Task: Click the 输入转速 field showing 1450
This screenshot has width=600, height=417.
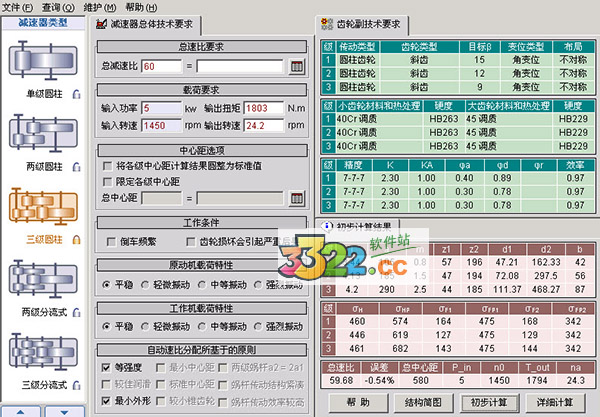Action: click(x=161, y=125)
